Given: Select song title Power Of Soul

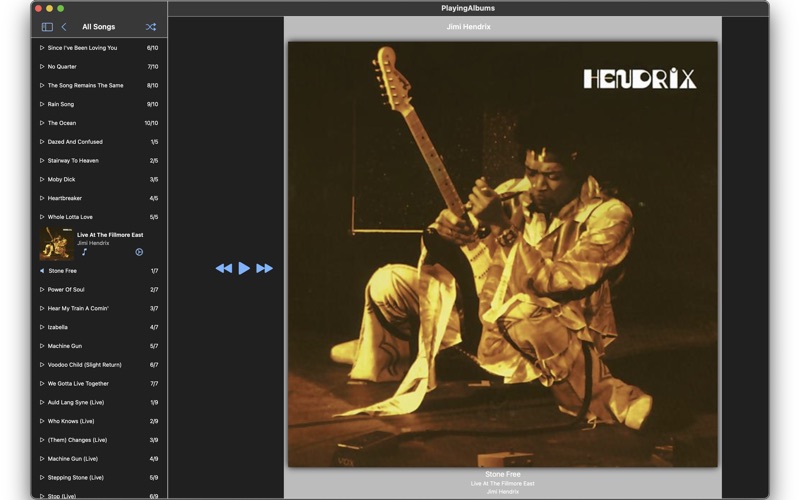Looking at the screenshot, I should tap(66, 290).
